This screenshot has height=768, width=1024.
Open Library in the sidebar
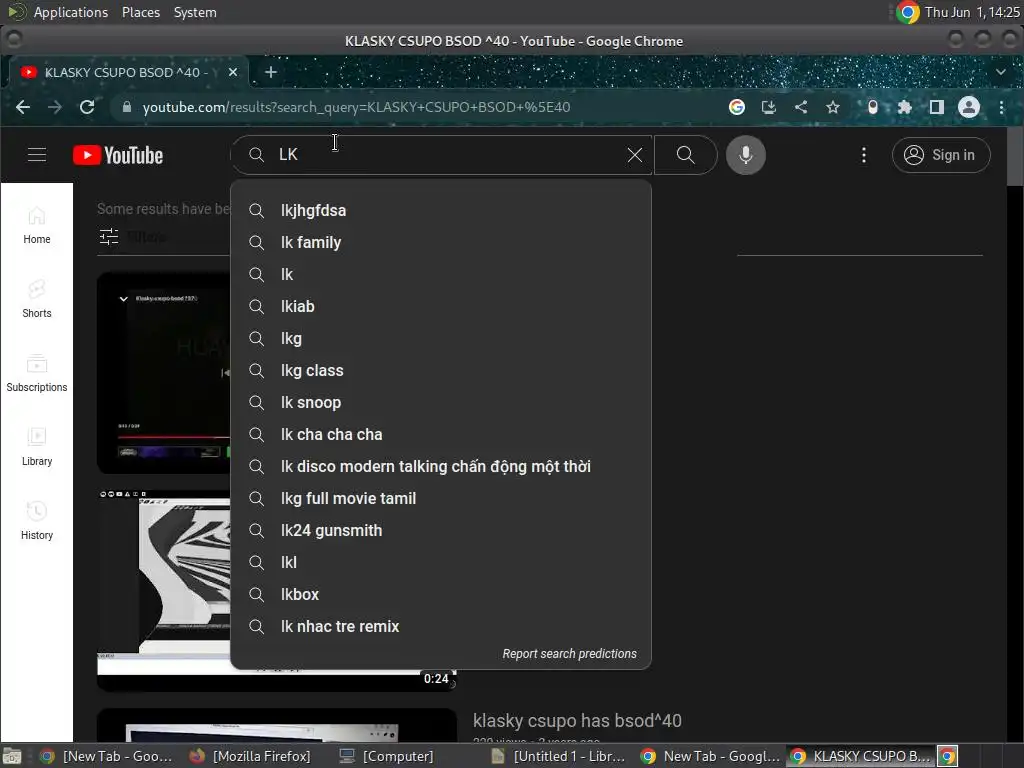pyautogui.click(x=37, y=447)
